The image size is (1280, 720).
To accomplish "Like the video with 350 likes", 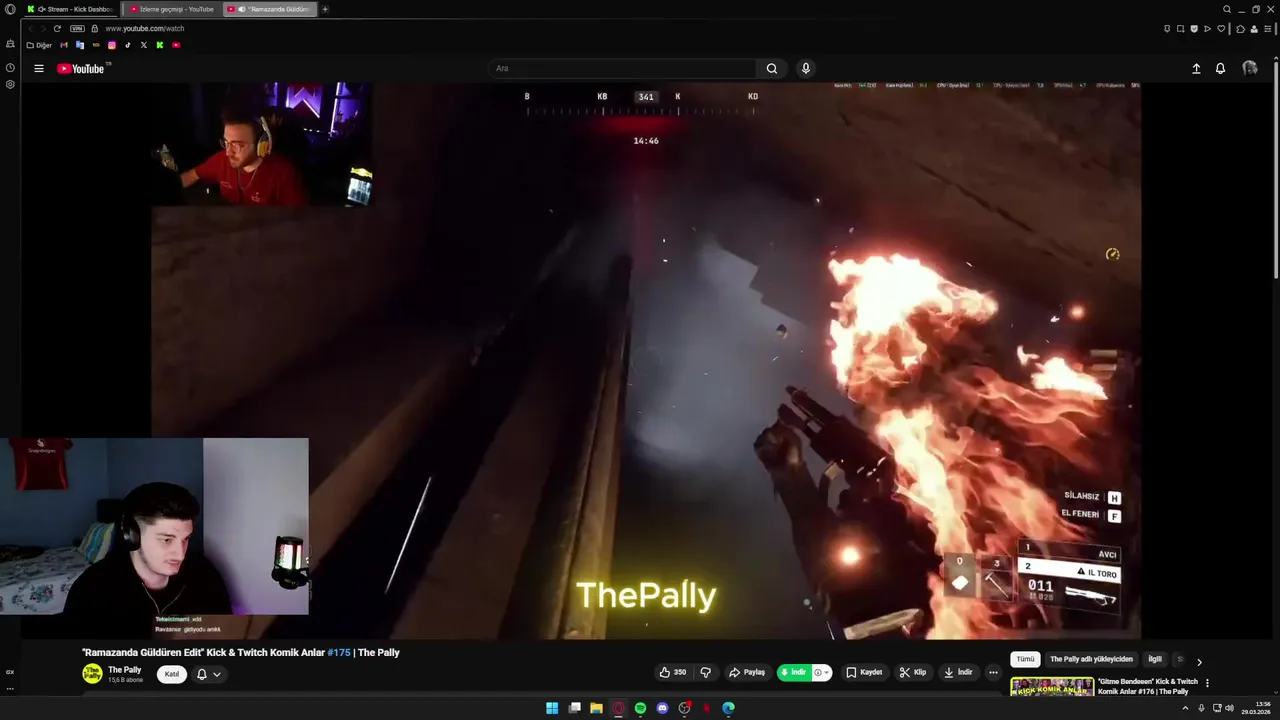I will pyautogui.click(x=672, y=672).
